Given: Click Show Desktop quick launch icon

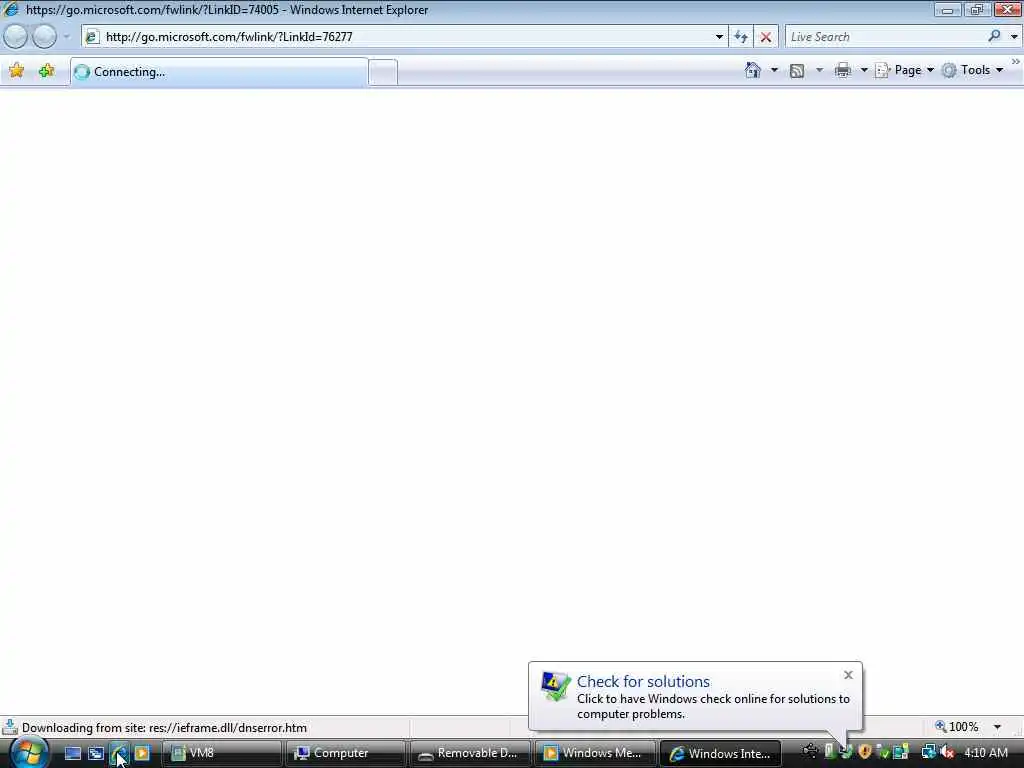Looking at the screenshot, I should 72,753.
